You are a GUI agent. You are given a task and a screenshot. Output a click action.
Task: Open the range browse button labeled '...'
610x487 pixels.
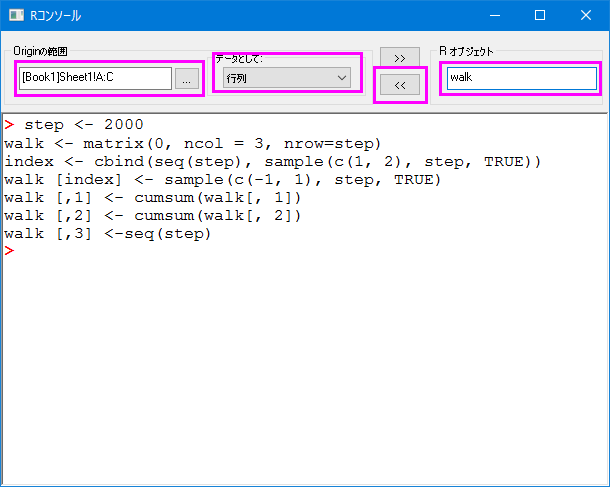(187, 79)
